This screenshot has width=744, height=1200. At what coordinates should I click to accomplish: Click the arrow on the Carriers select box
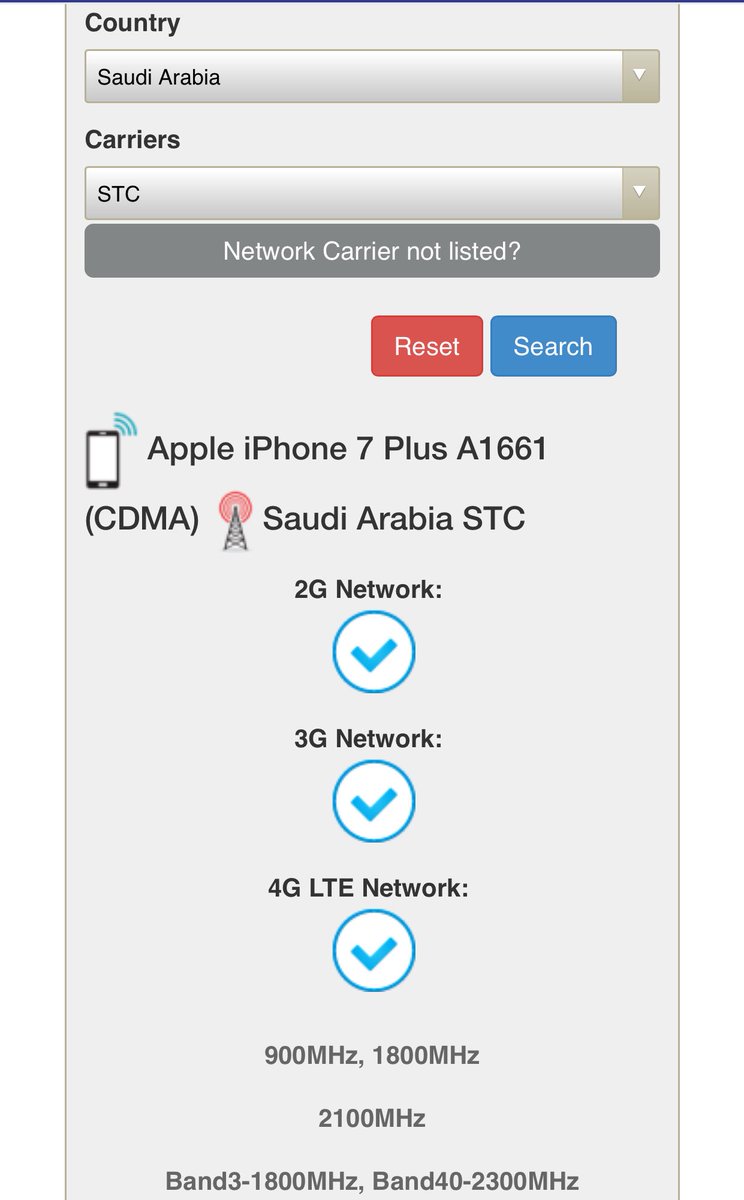[640, 193]
